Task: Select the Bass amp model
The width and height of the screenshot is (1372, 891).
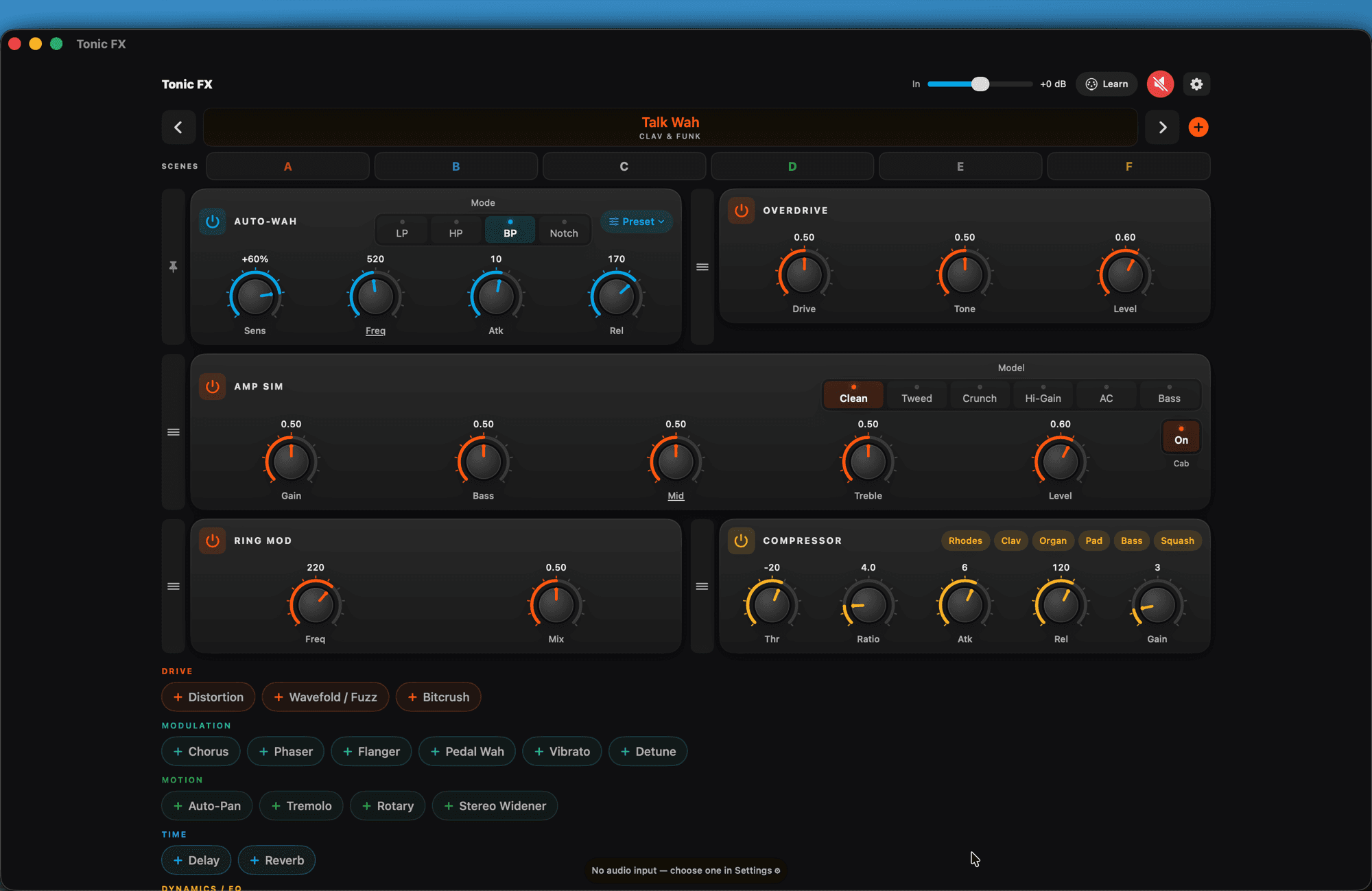Action: point(1170,394)
